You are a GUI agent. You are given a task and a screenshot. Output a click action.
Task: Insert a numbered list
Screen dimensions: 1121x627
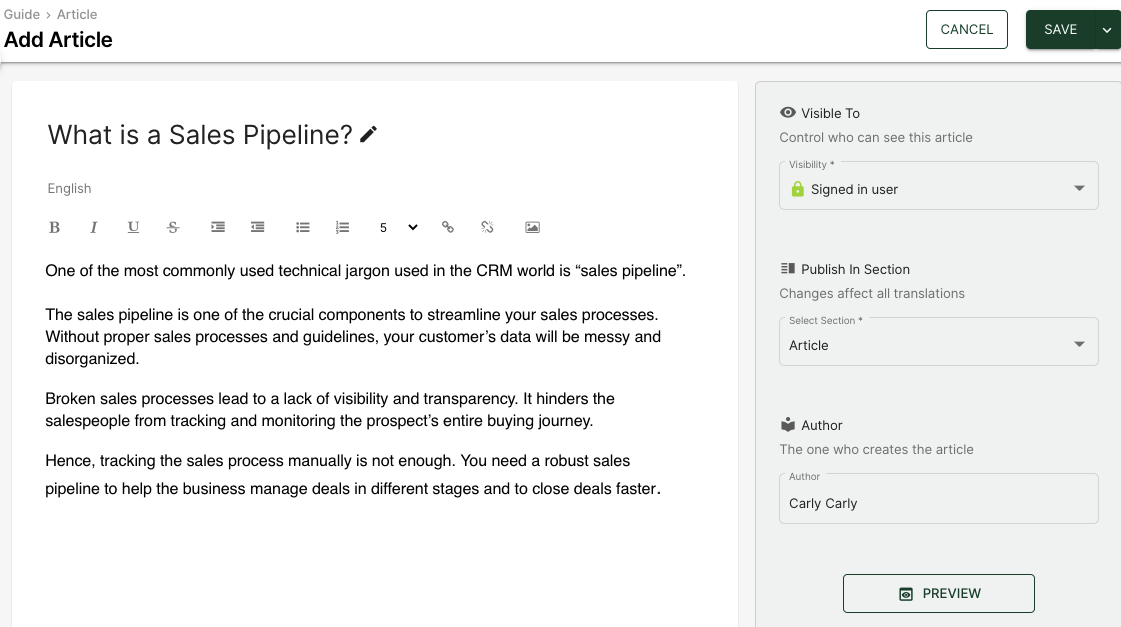click(x=342, y=227)
